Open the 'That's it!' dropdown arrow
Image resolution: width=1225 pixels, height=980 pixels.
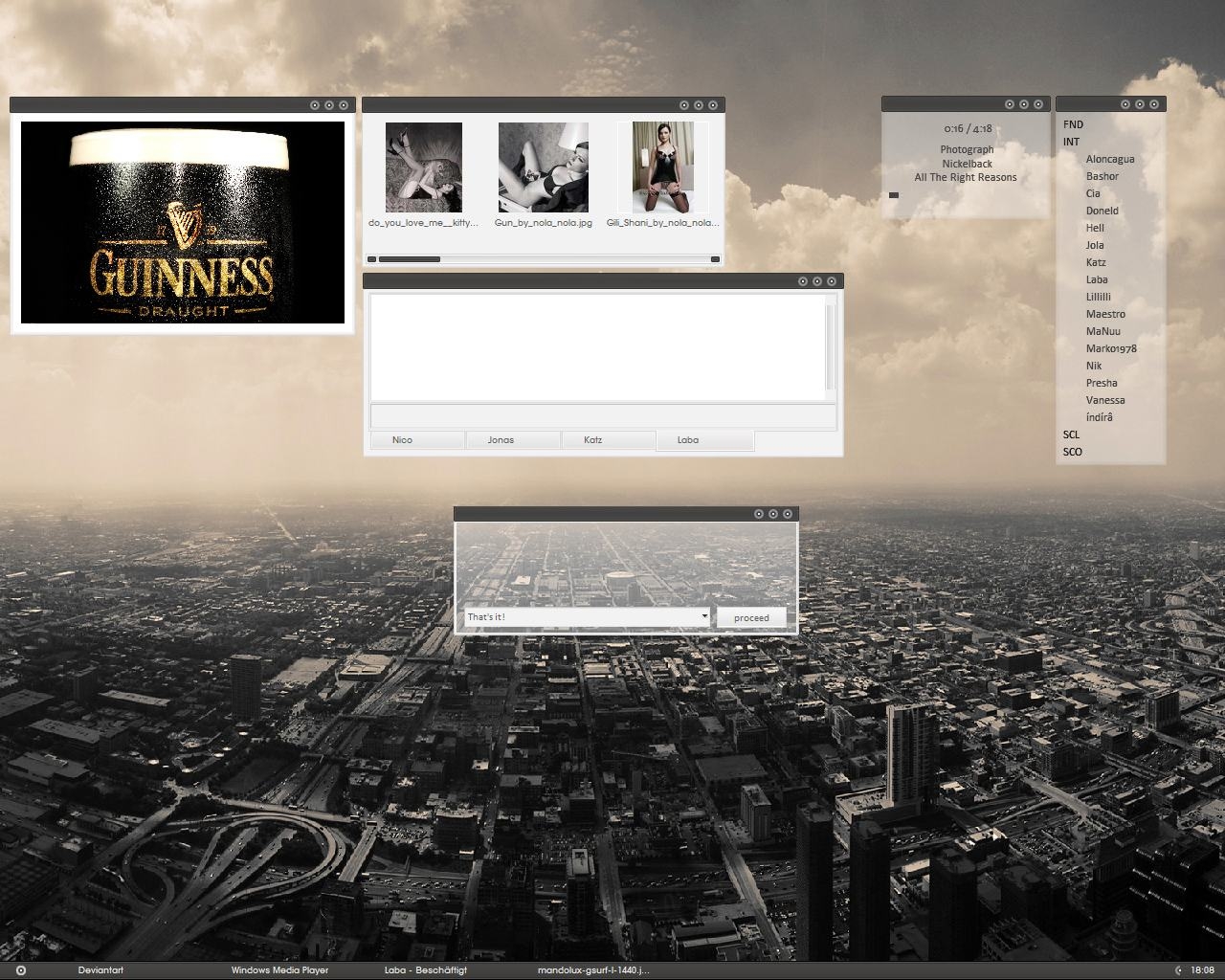click(705, 617)
